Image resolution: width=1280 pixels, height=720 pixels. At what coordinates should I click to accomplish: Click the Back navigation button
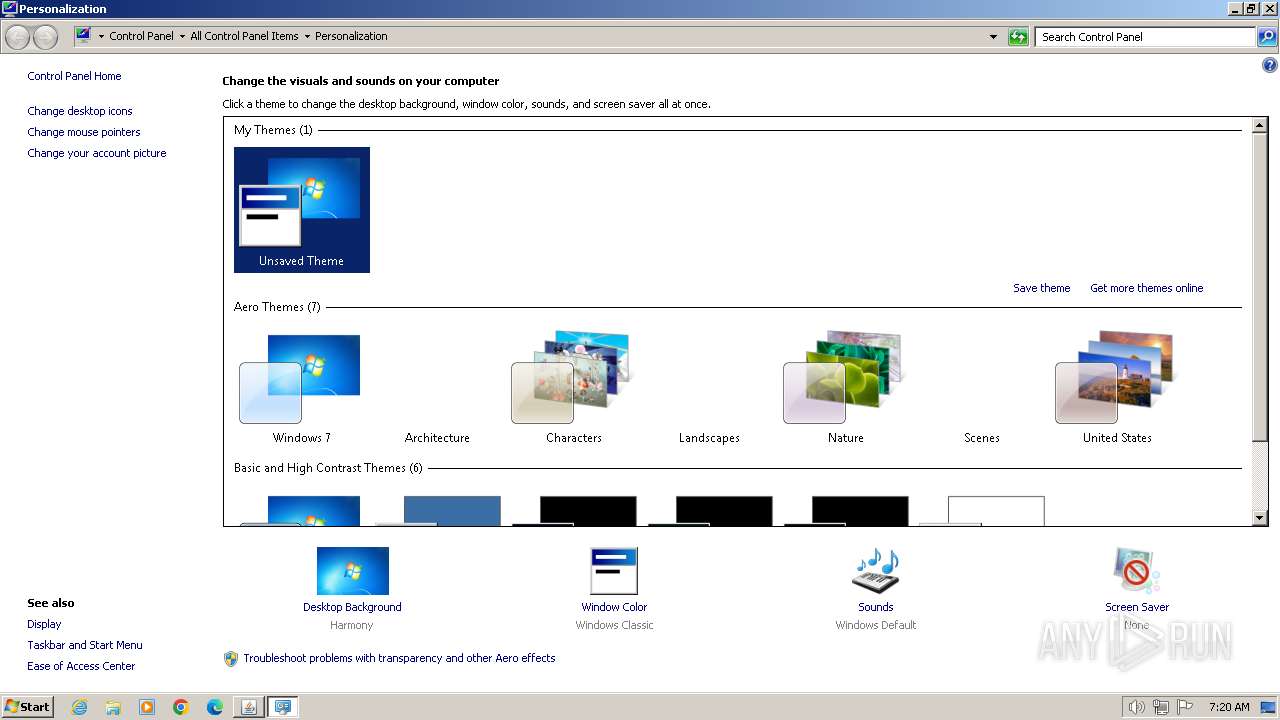pos(18,37)
